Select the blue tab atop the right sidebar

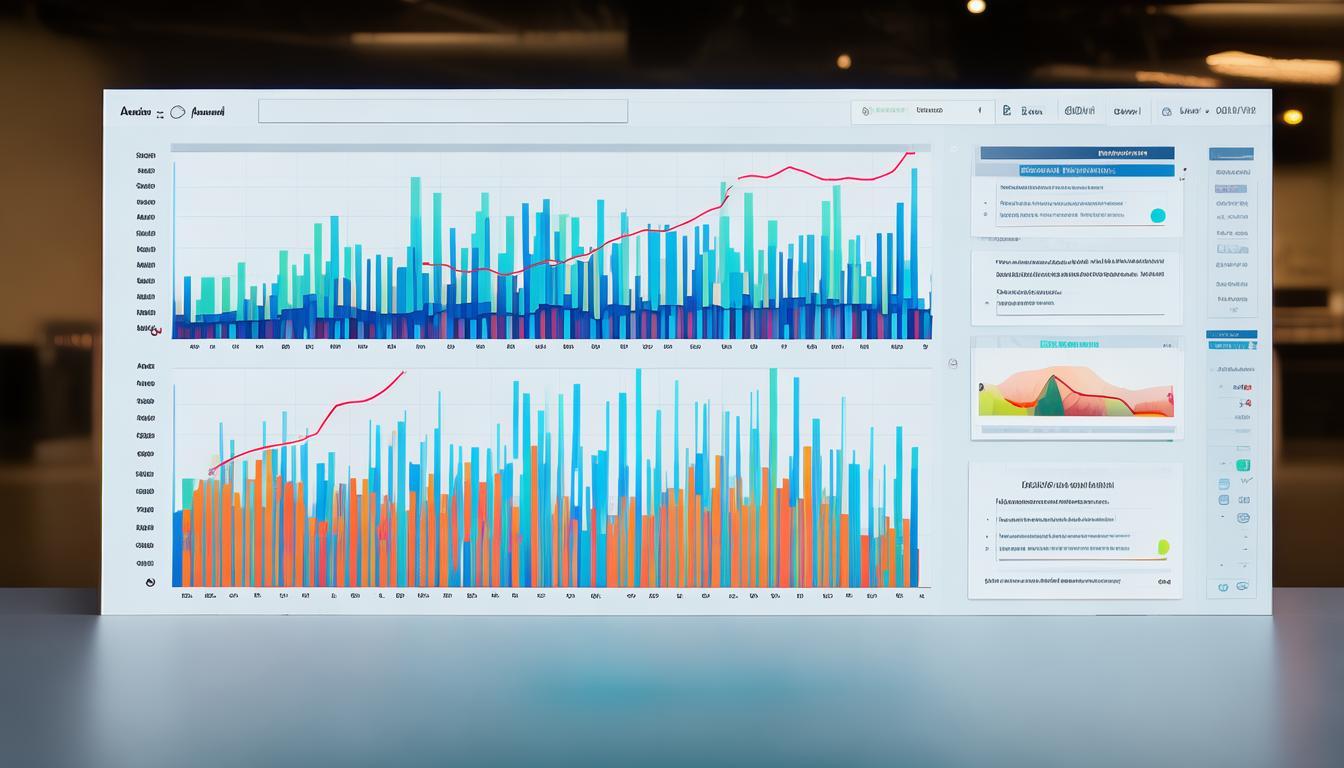[1230, 154]
